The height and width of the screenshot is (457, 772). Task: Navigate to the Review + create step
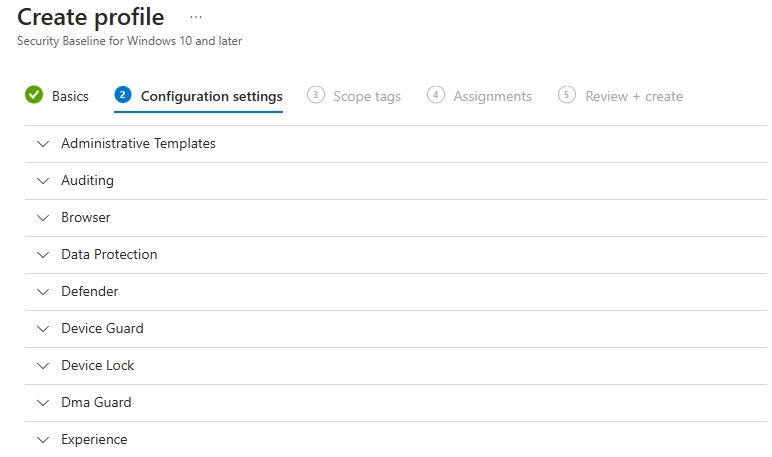[x=634, y=97]
